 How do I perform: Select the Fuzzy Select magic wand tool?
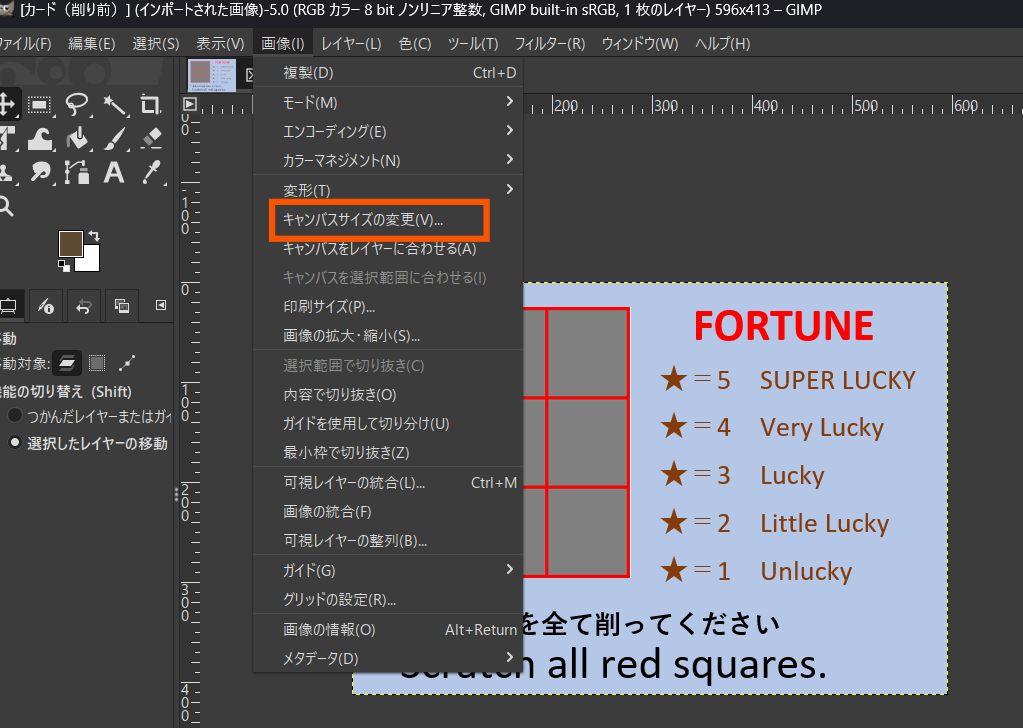[x=114, y=104]
